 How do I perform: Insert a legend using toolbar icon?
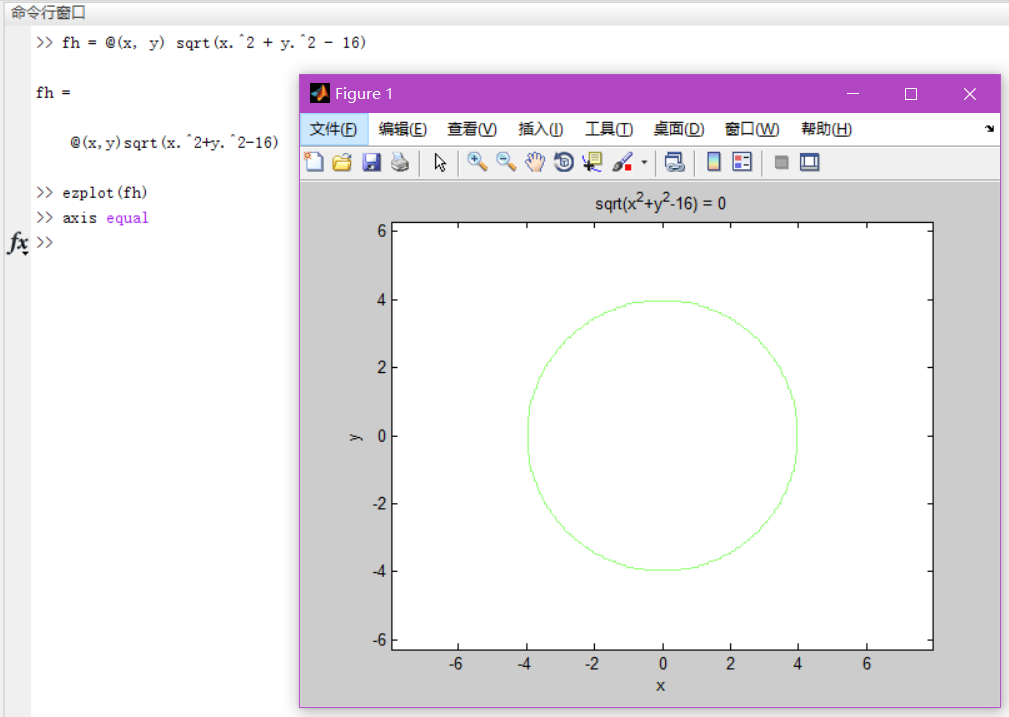[x=742, y=162]
